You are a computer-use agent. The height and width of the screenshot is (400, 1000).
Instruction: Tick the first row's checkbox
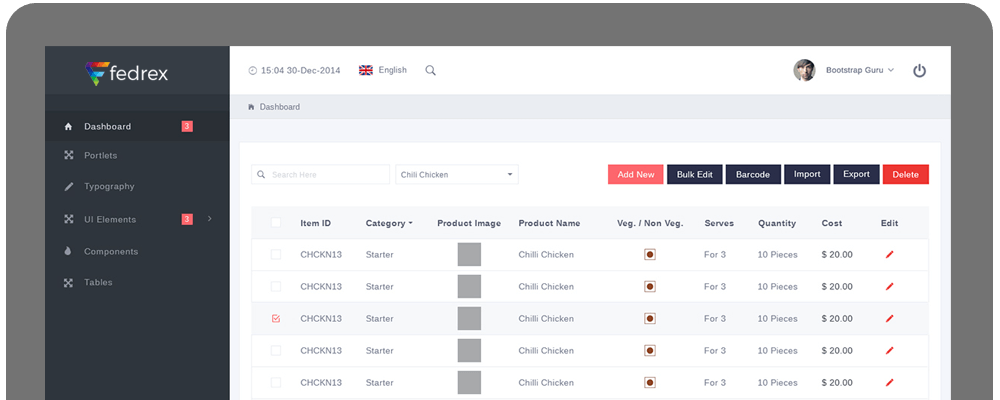(x=276, y=255)
